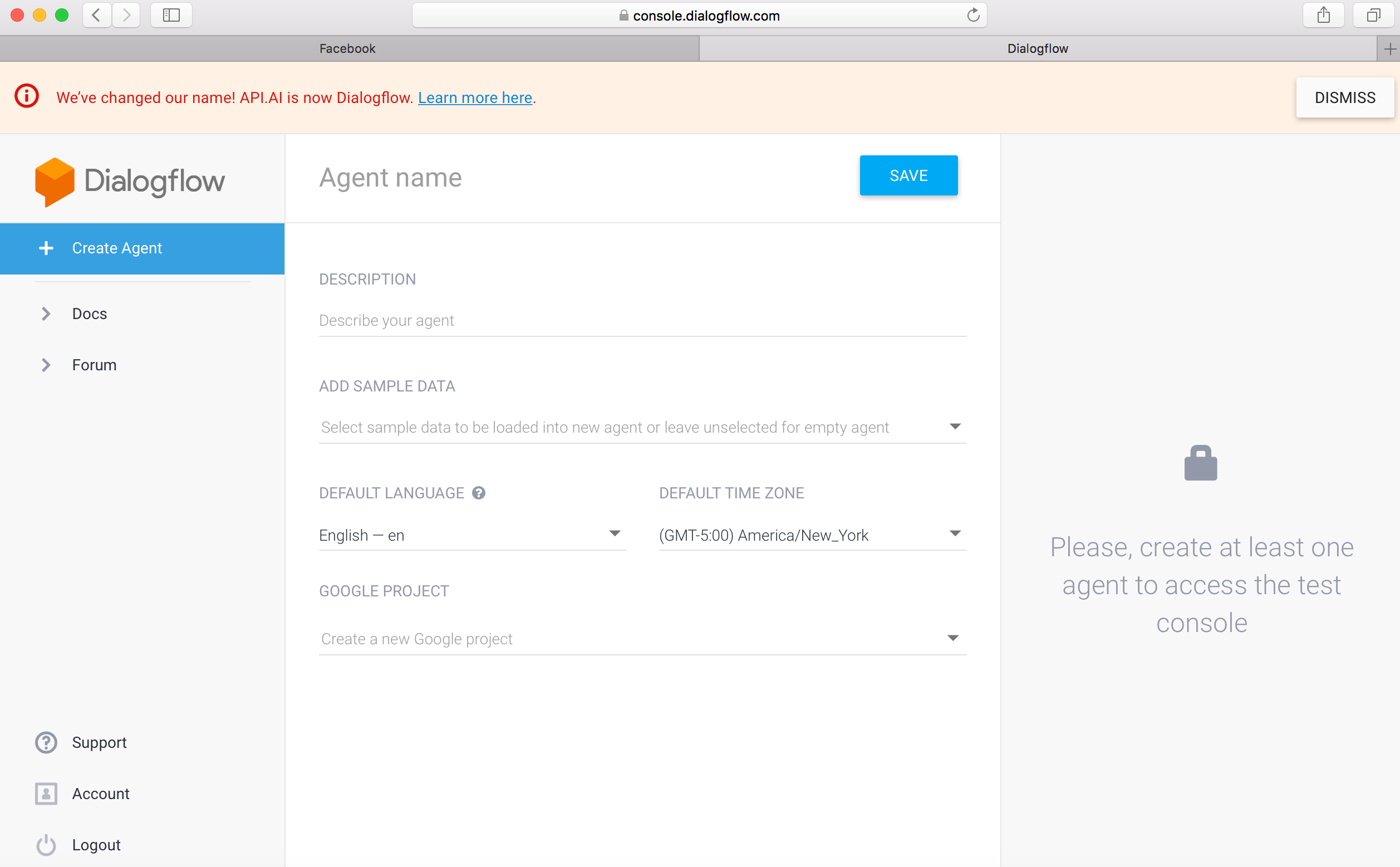
Task: Click the Default Language help question mark
Action: (479, 493)
